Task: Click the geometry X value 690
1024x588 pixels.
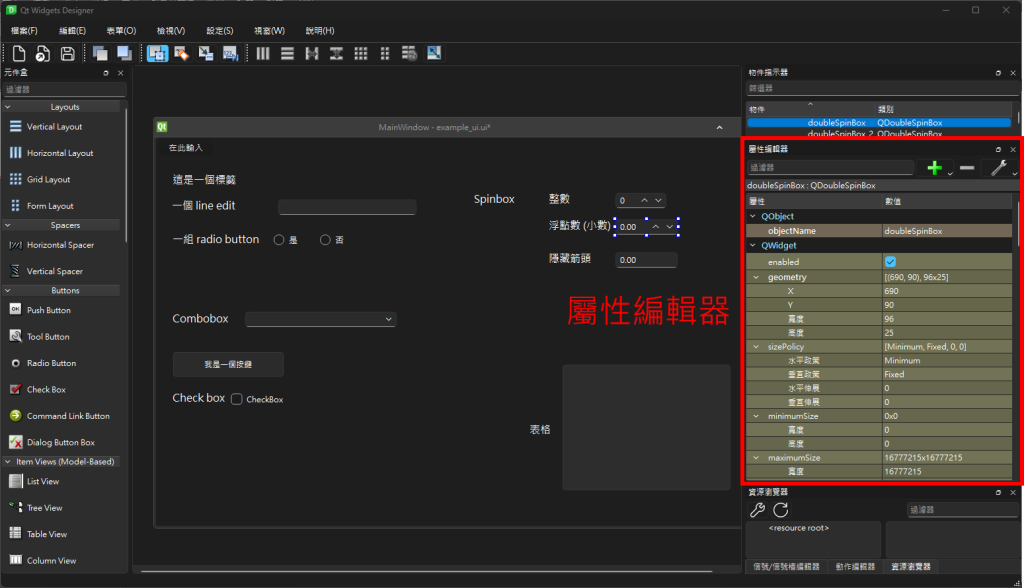Action: coord(947,291)
